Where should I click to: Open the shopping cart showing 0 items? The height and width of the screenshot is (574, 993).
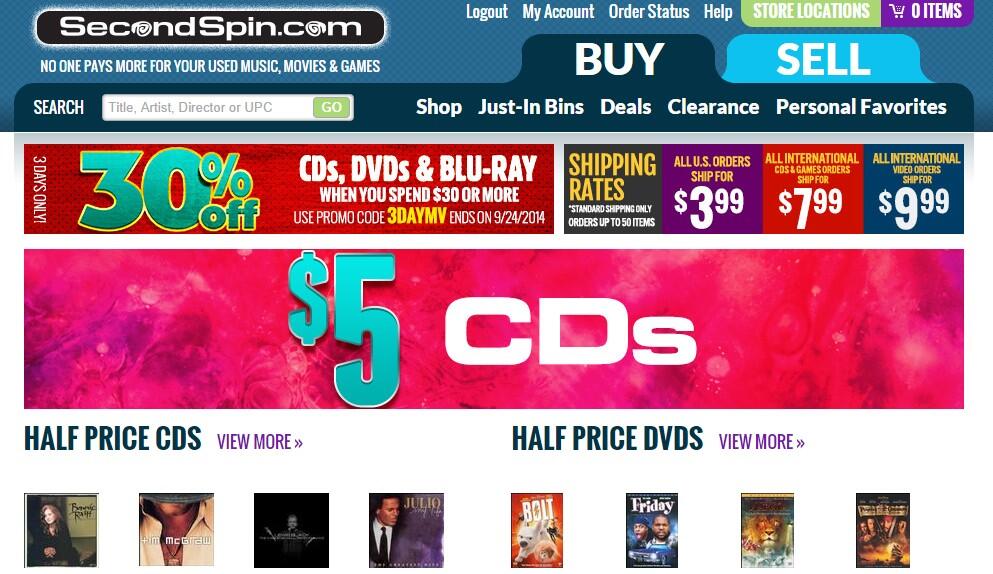pos(927,11)
